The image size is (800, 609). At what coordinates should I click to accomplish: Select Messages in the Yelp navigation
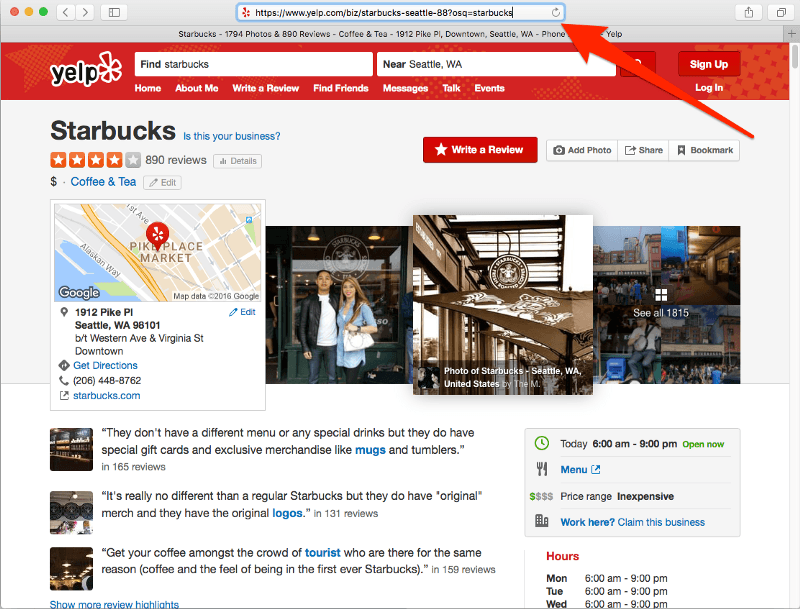pyautogui.click(x=405, y=88)
